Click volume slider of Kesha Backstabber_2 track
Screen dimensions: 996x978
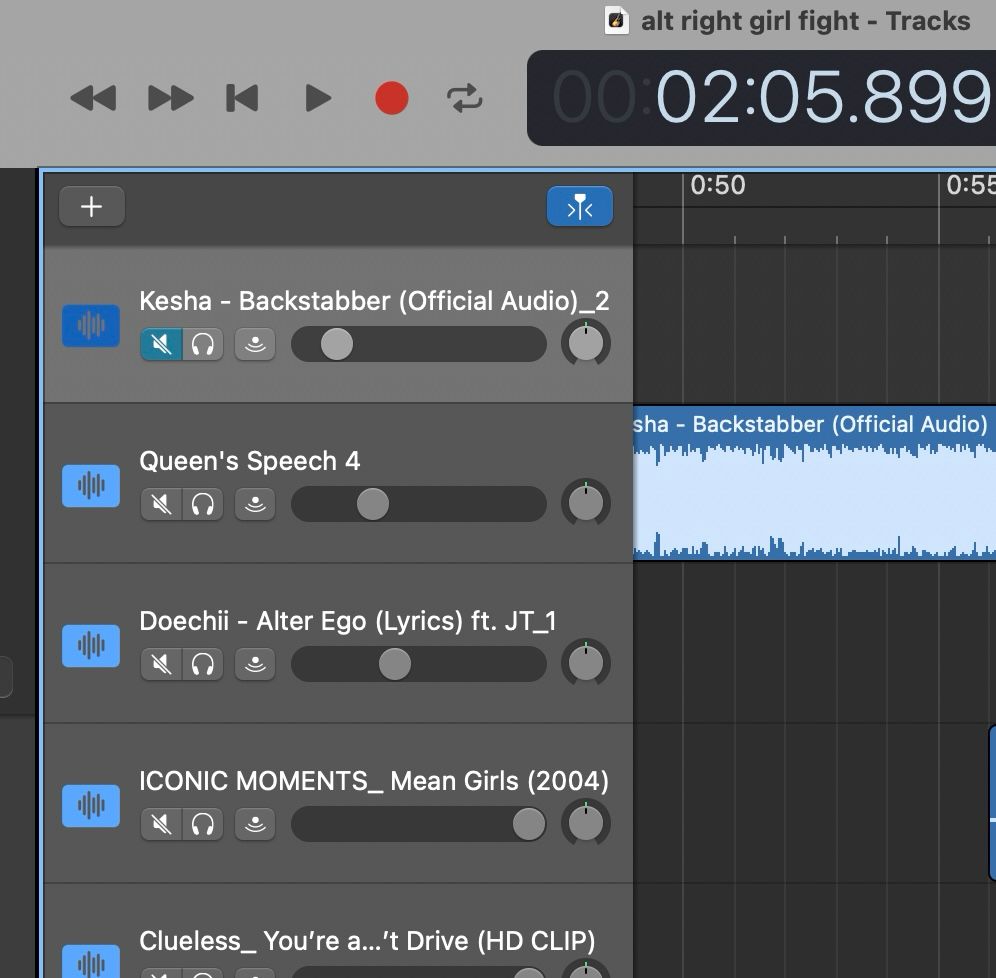pyautogui.click(x=419, y=344)
